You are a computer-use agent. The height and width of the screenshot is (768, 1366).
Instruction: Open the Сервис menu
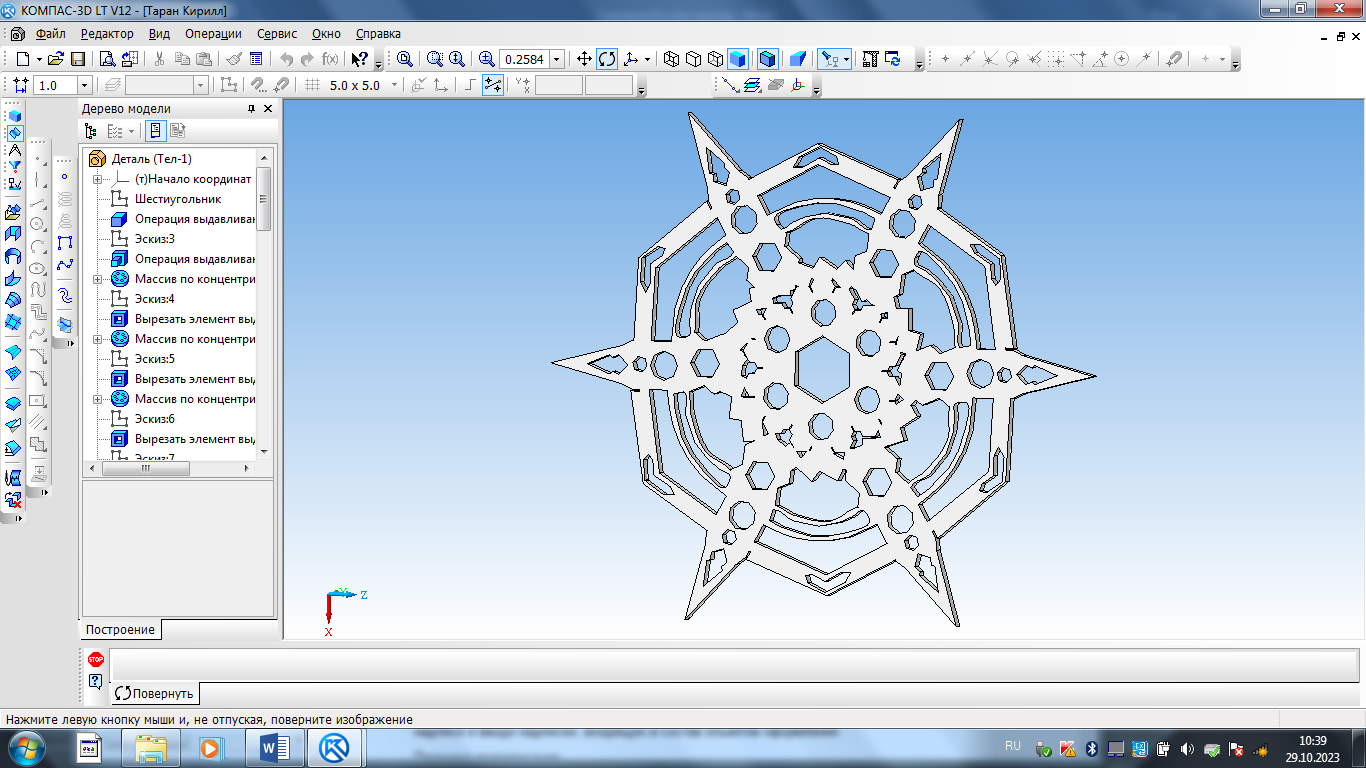[x=277, y=33]
